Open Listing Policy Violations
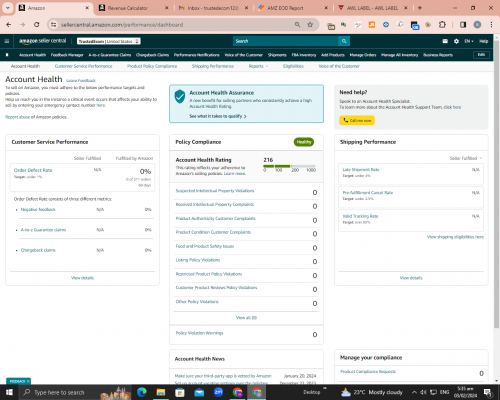Viewport: 500px width, 400px height. 198,260
